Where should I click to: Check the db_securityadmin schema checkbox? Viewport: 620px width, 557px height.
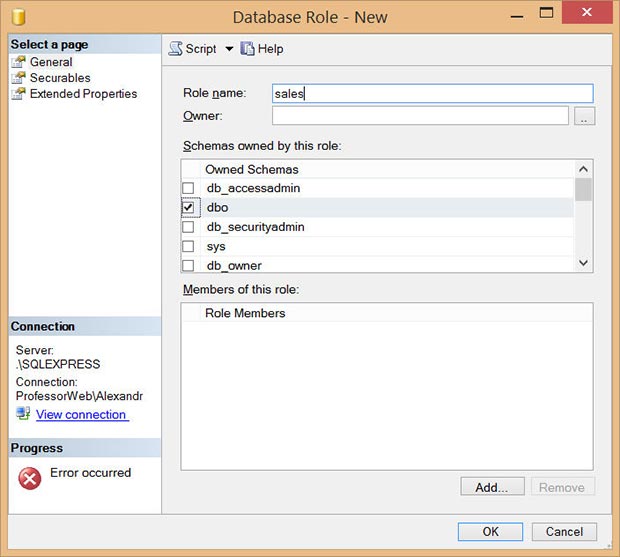coord(188,227)
